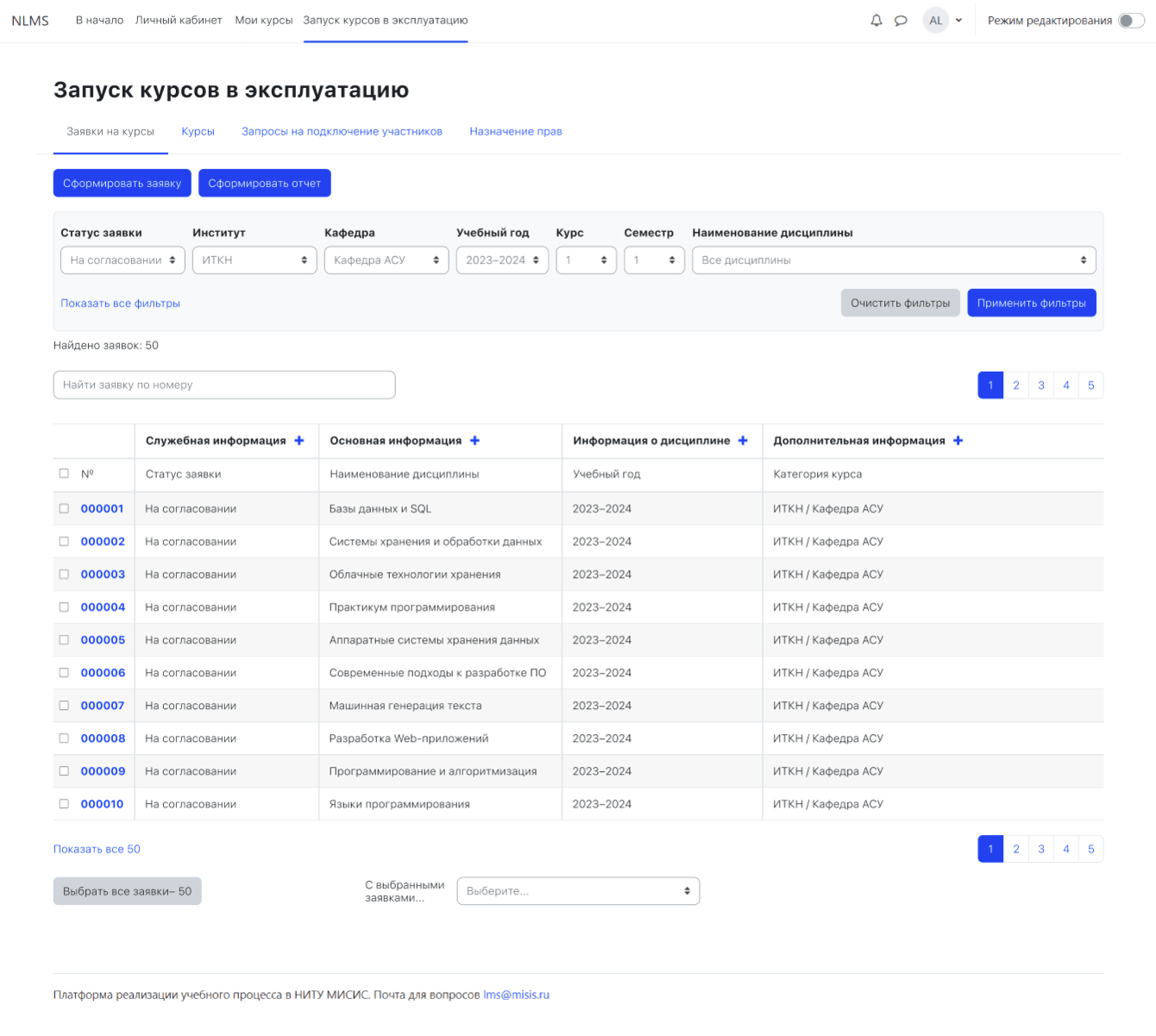Viewport: 1156px width, 1036px height.
Task: Open the user menu chevron beside avatar
Action: point(958,21)
